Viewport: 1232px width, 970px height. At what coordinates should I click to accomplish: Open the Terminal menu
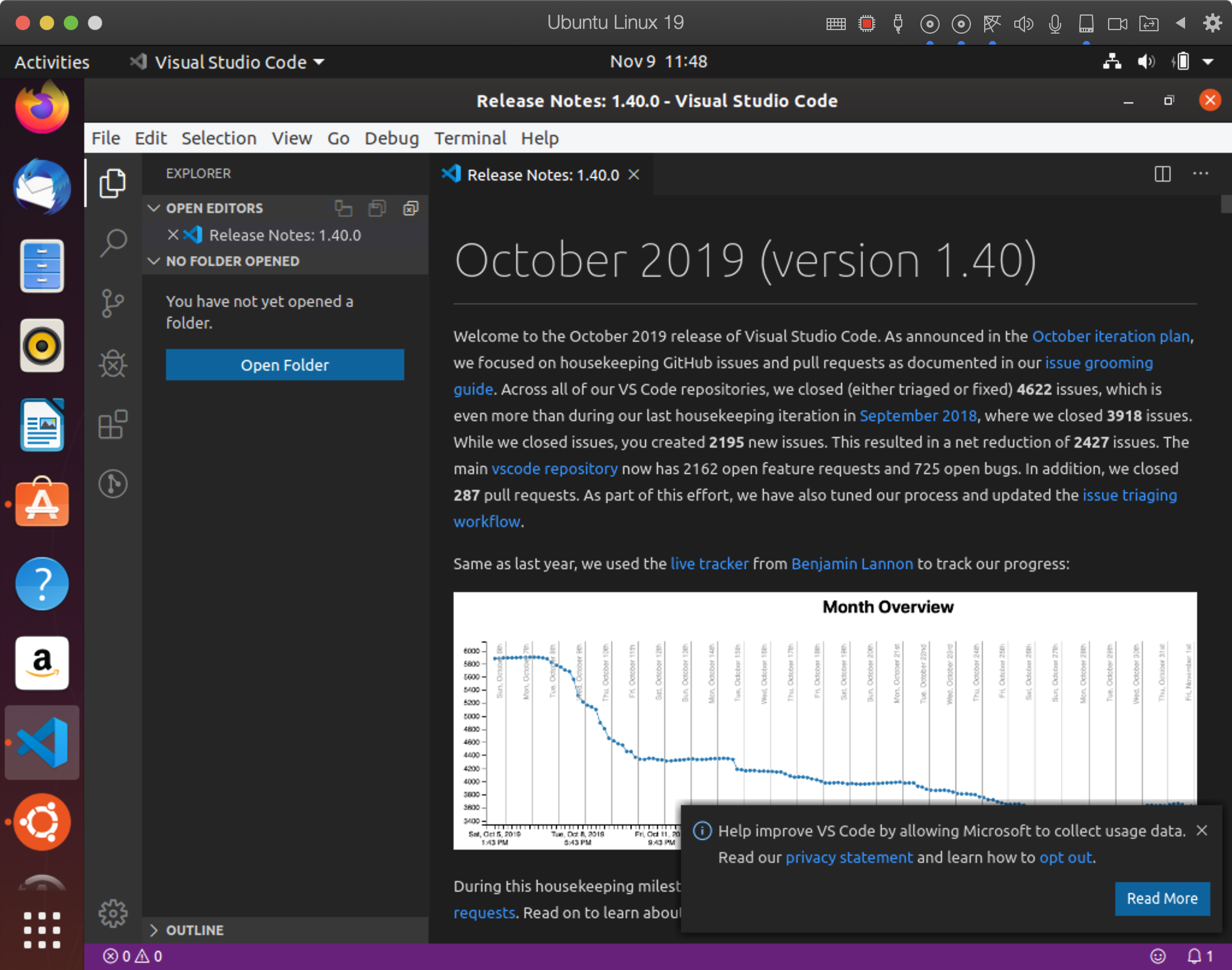[470, 138]
